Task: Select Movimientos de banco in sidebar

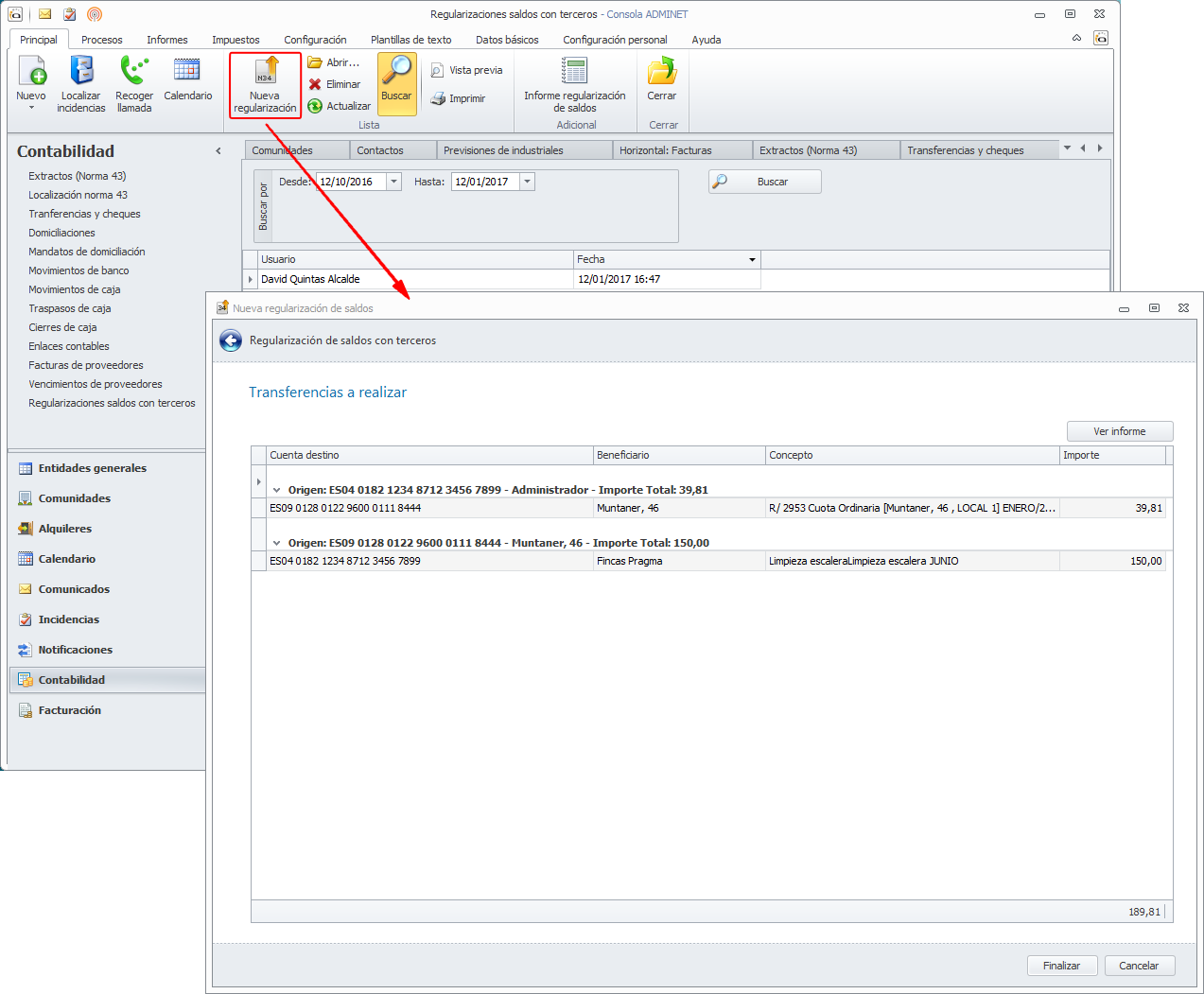Action: [79, 270]
